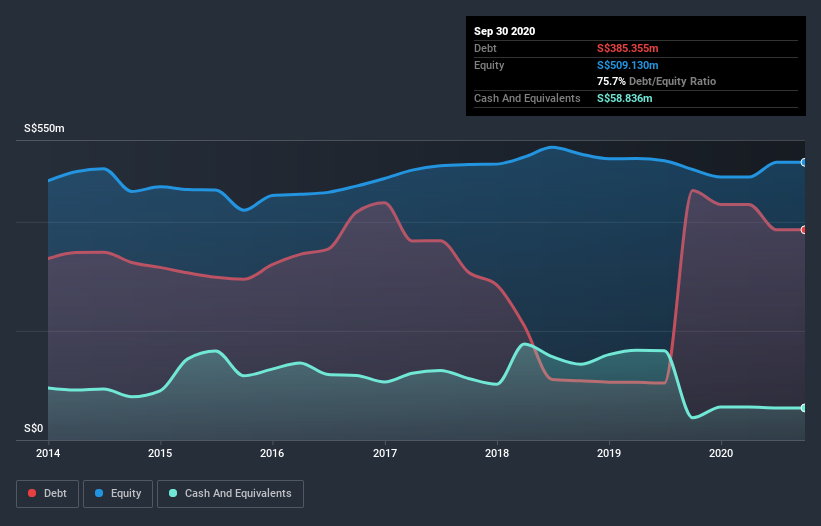
Task: Click the teal Cash endpoint marker
Action: pyautogui.click(x=804, y=408)
